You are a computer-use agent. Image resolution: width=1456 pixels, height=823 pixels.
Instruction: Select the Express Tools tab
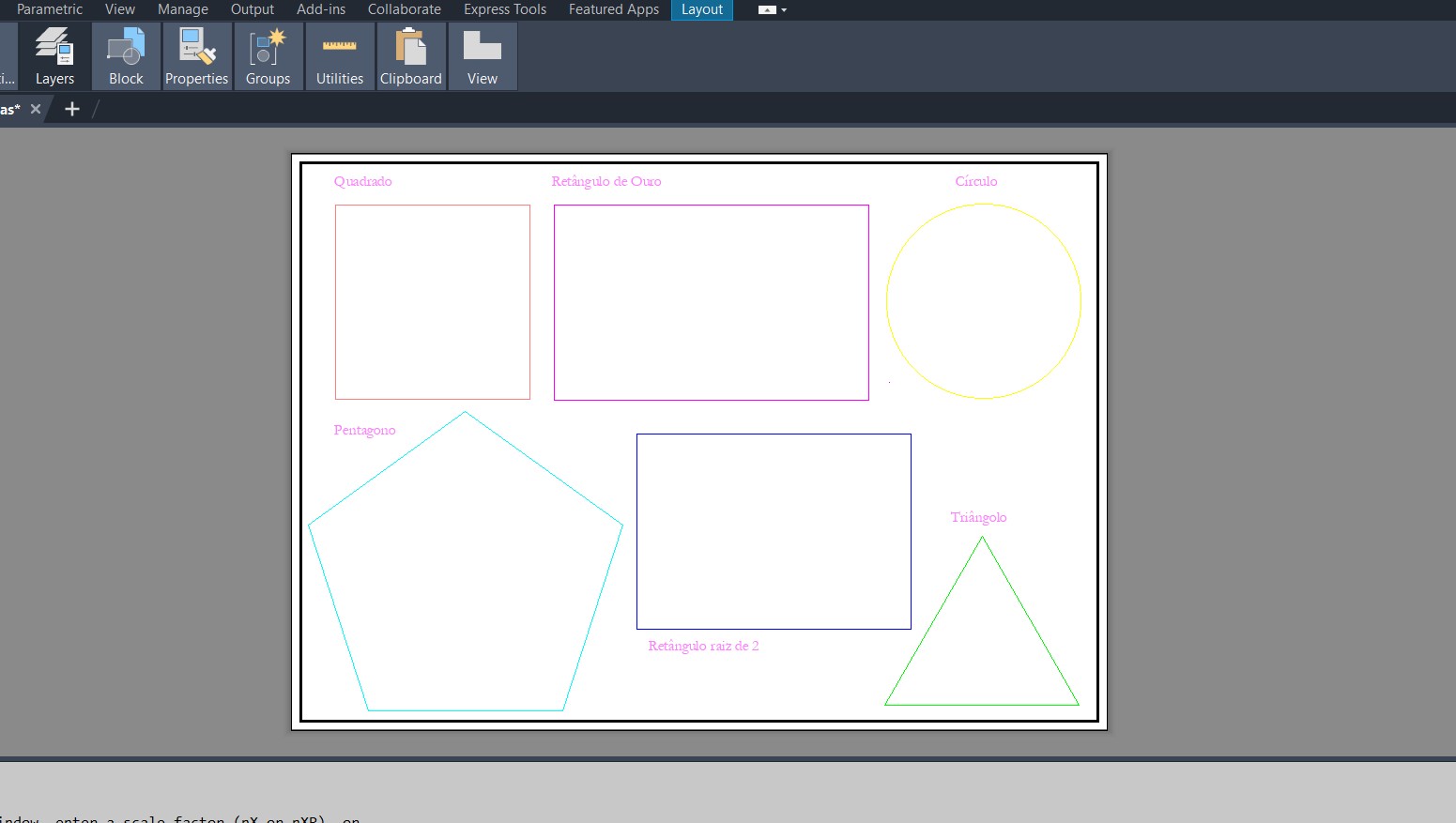[x=505, y=9]
